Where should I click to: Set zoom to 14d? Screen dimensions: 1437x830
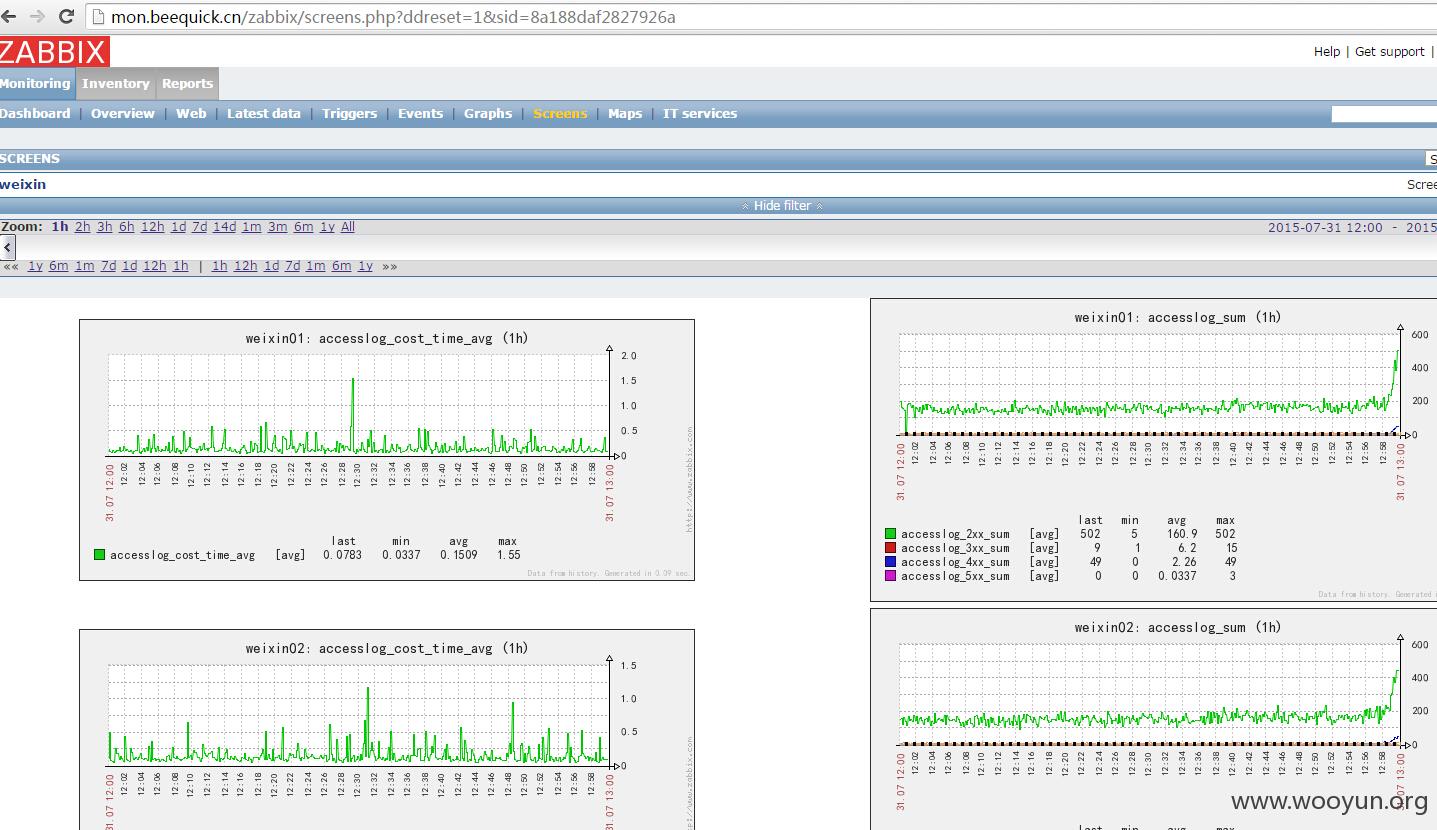[x=225, y=227]
